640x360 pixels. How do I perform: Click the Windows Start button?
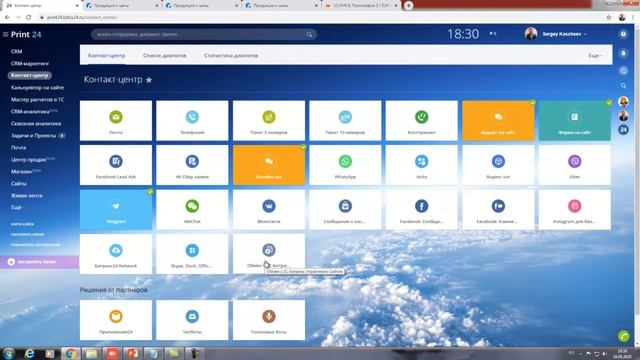pyautogui.click(x=9, y=353)
